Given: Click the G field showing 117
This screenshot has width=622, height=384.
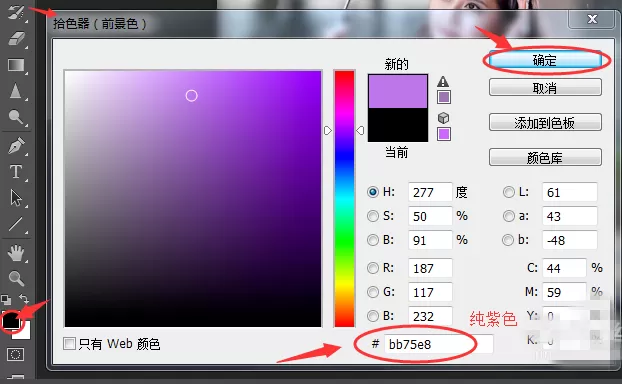Looking at the screenshot, I should [430, 292].
